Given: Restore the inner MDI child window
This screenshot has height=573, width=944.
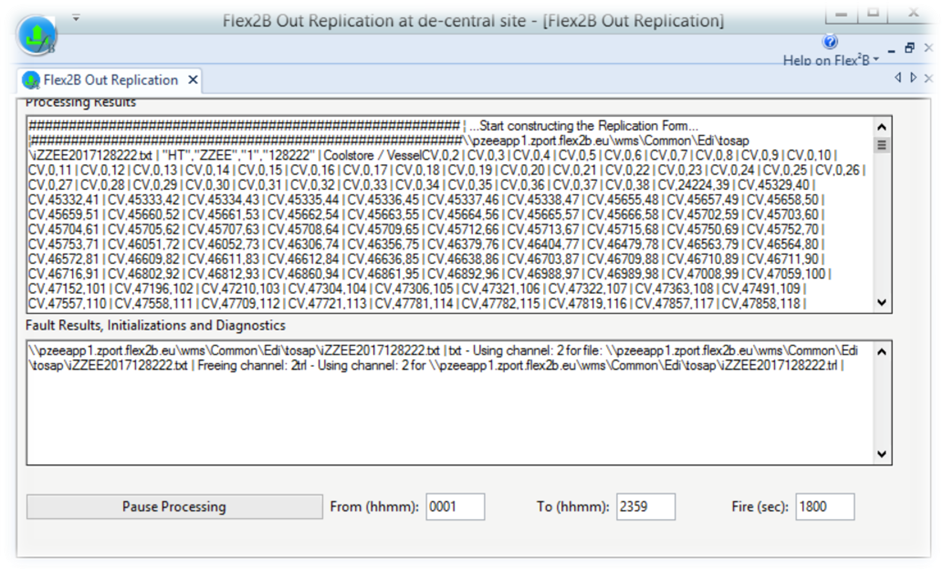Looking at the screenshot, I should pyautogui.click(x=910, y=48).
